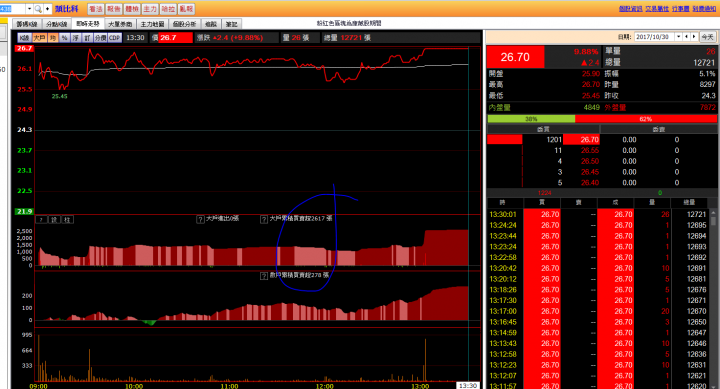Image resolution: width=720 pixels, height=389 pixels.
Task: Click the help icon beside 大戶累積買賣超
Action: (x=264, y=220)
